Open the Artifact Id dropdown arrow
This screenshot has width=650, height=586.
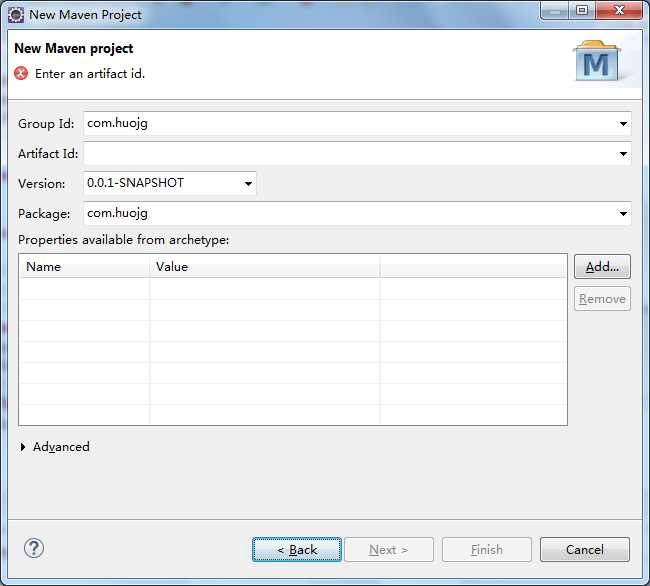(x=623, y=154)
